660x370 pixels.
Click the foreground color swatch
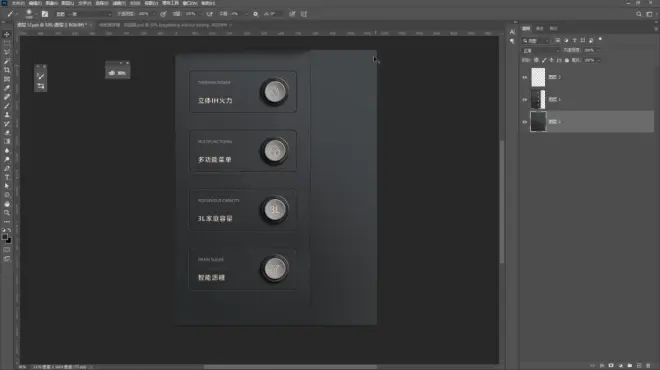coord(5,237)
